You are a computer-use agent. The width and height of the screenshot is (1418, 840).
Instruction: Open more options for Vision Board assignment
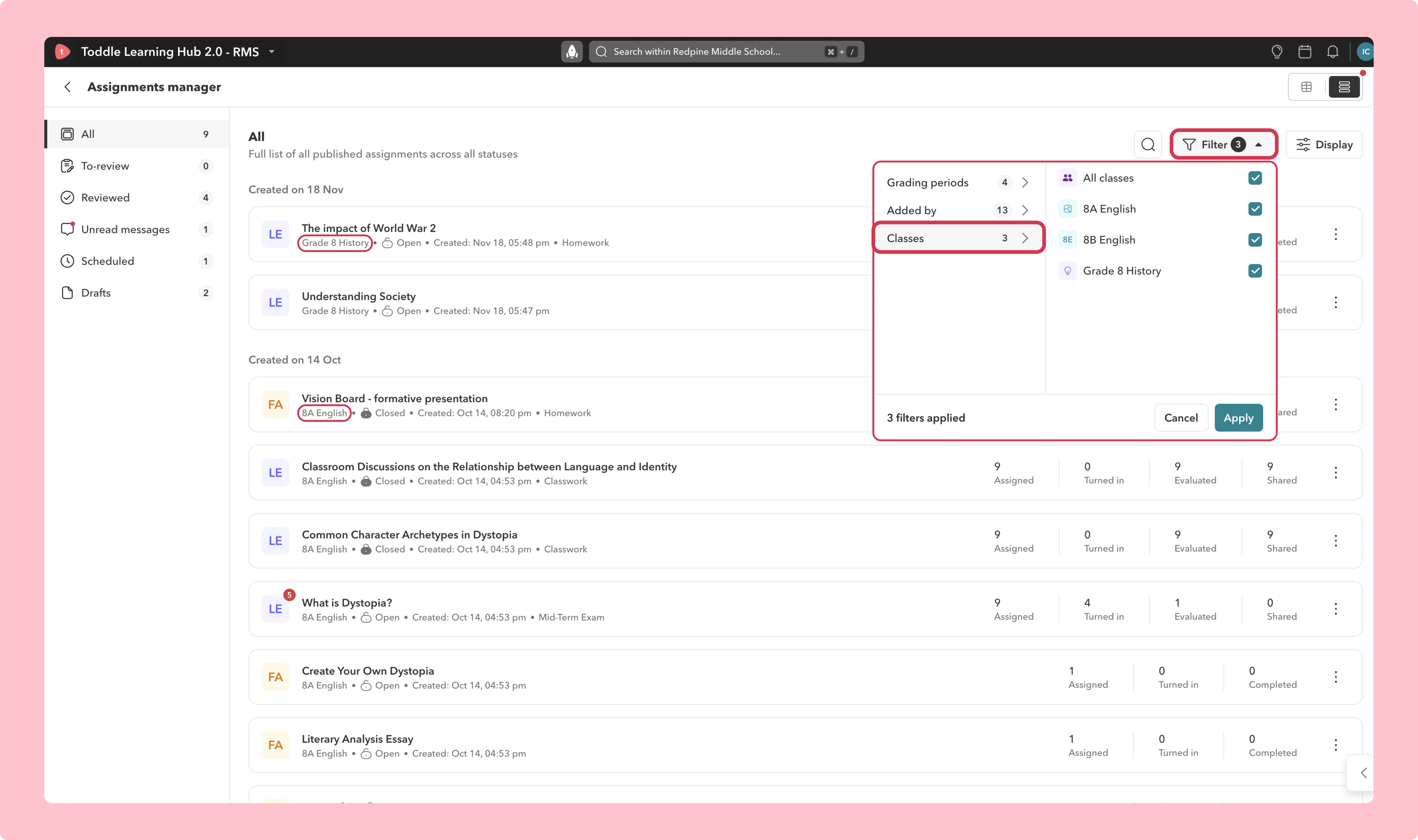tap(1336, 405)
